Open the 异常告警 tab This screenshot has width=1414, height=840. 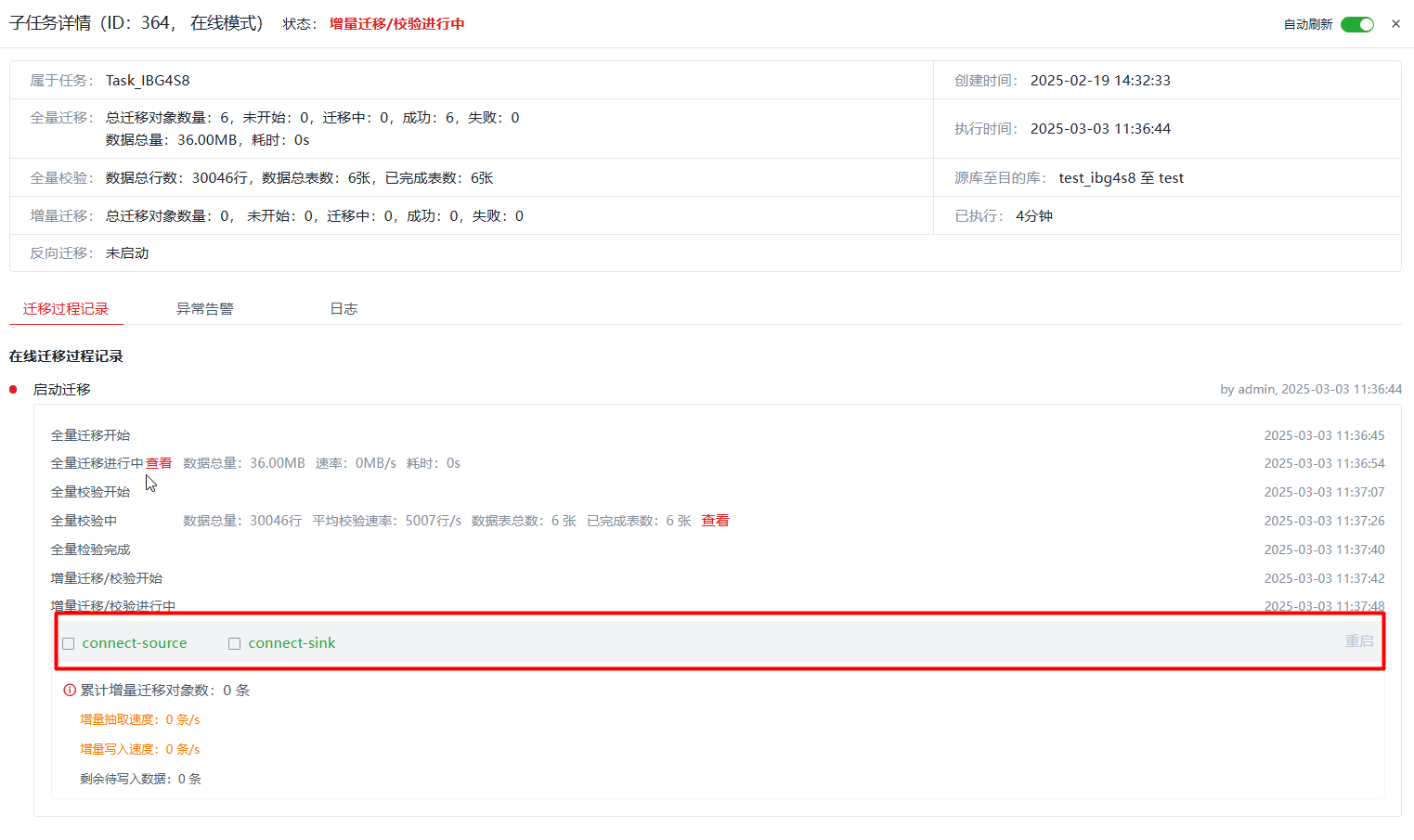(x=205, y=309)
